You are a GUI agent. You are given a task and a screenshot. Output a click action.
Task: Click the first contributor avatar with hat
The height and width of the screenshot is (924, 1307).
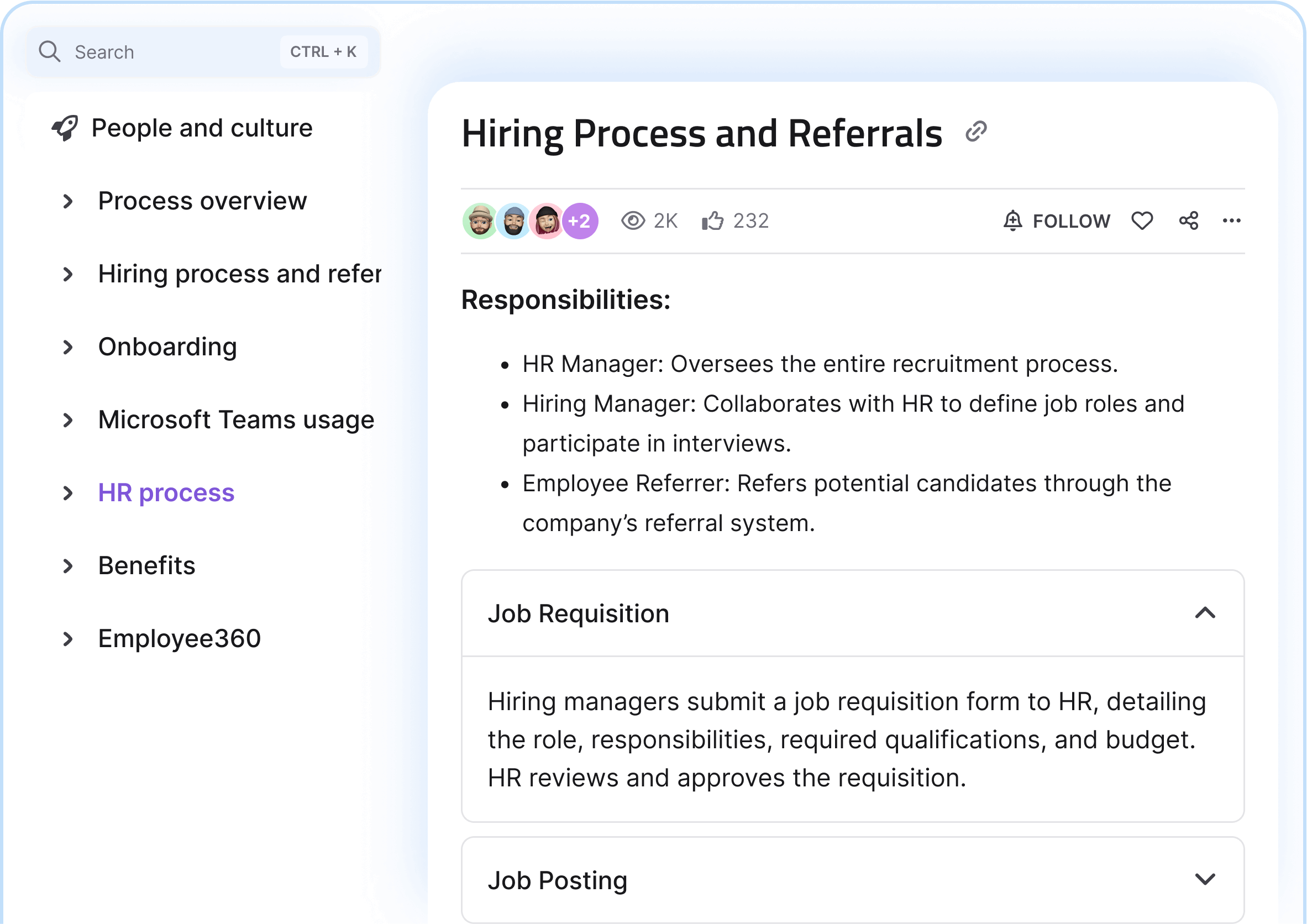pos(480,221)
